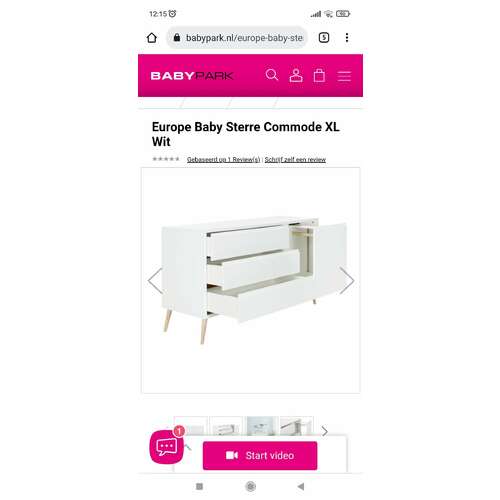Tap the browser home icon

pyautogui.click(x=152, y=38)
